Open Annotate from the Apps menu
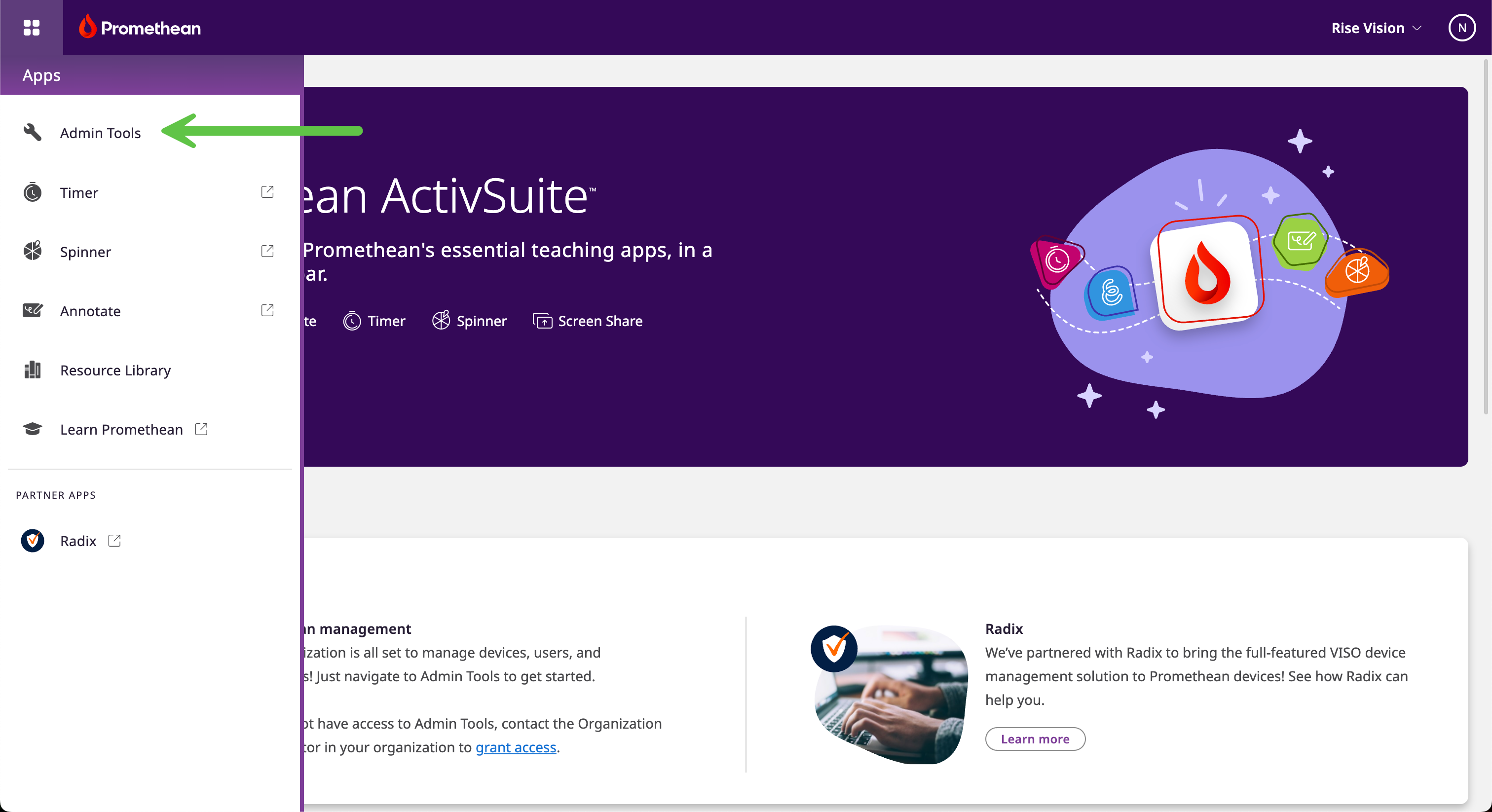 90,311
